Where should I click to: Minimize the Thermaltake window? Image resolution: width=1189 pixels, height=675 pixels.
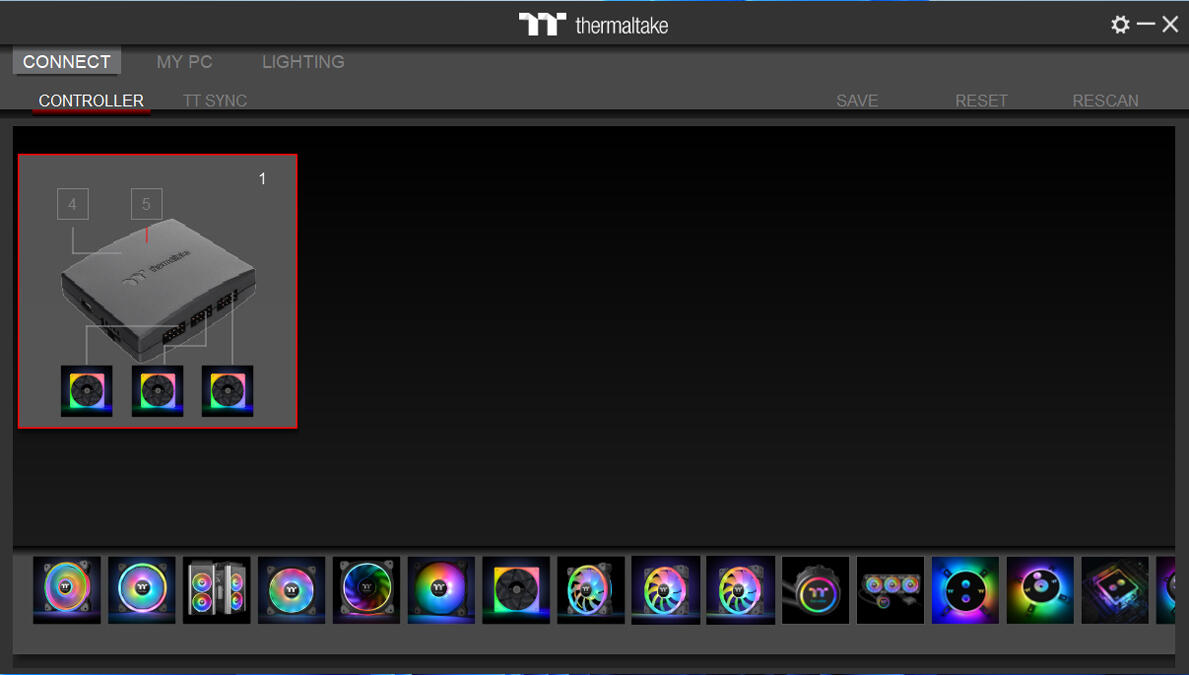[1146, 24]
